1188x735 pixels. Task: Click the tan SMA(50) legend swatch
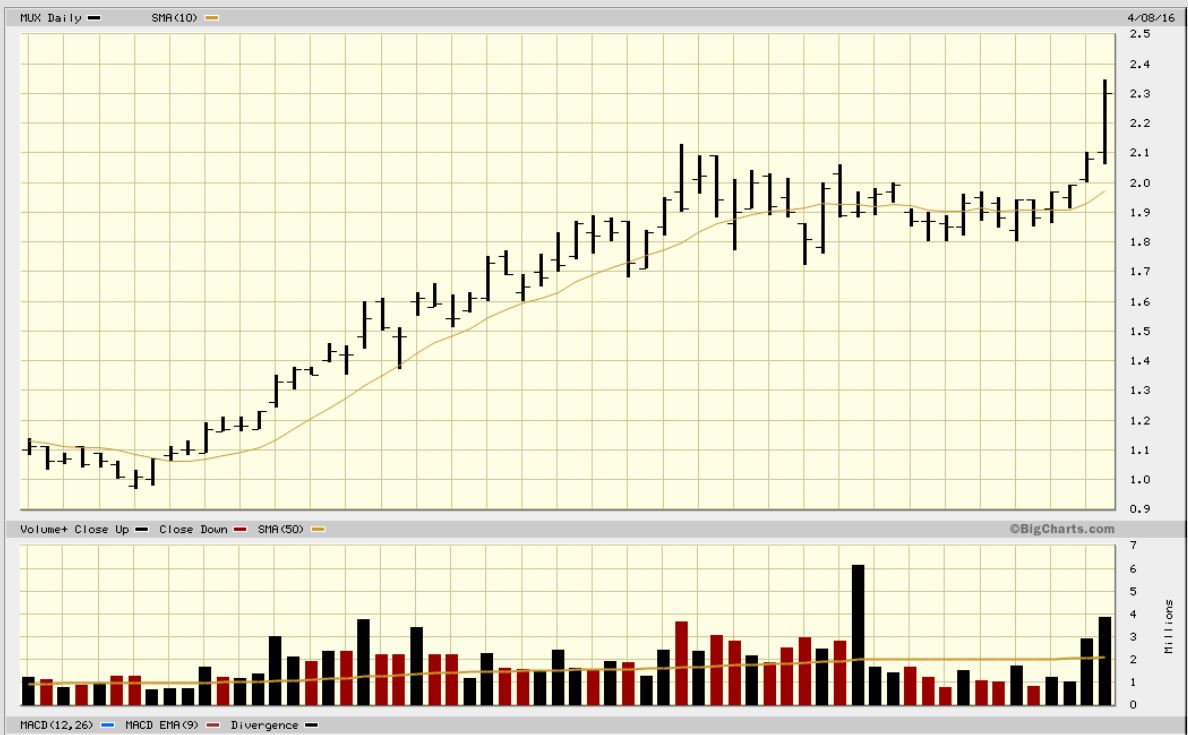tap(318, 530)
